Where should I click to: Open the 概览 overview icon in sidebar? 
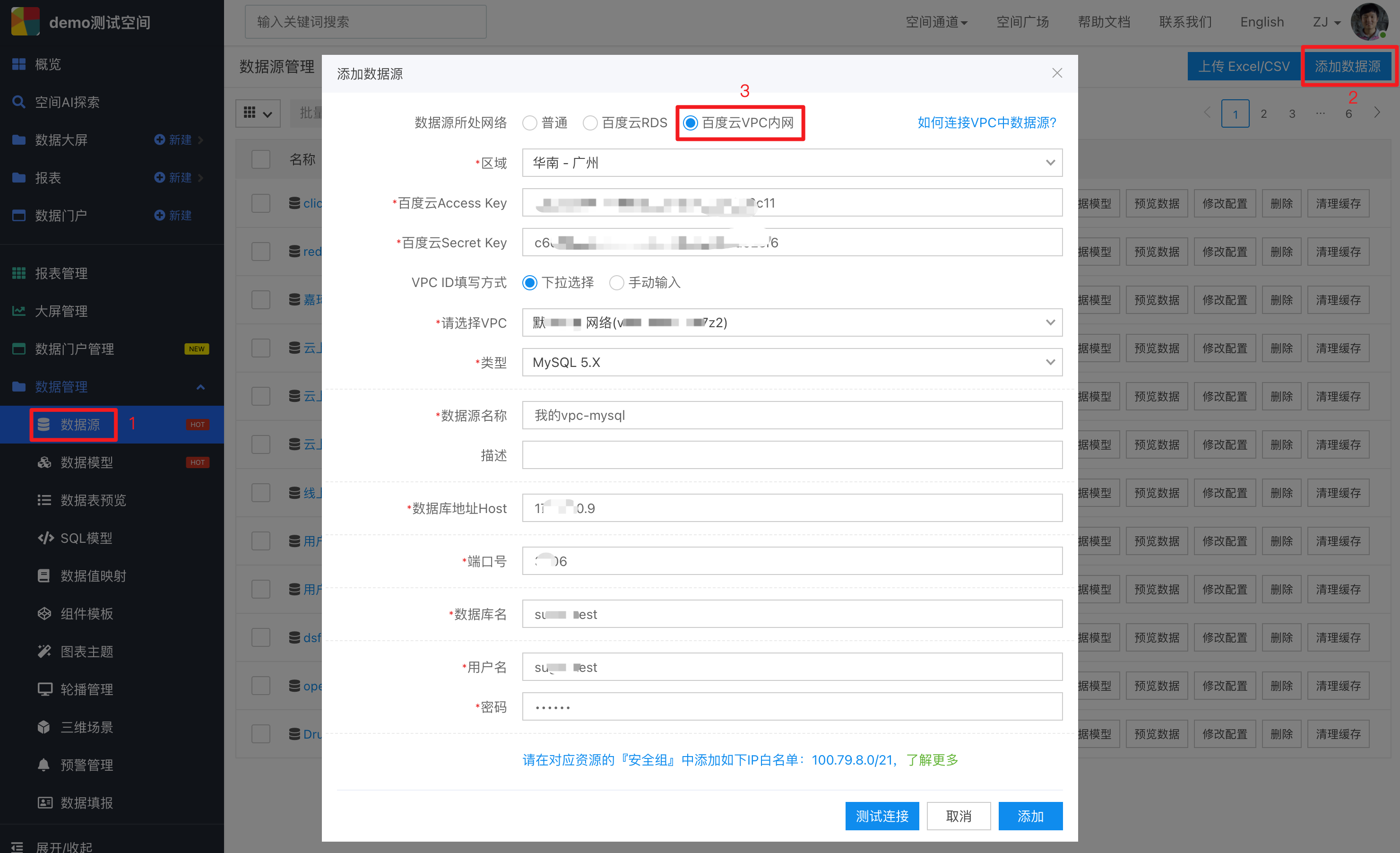[x=19, y=64]
